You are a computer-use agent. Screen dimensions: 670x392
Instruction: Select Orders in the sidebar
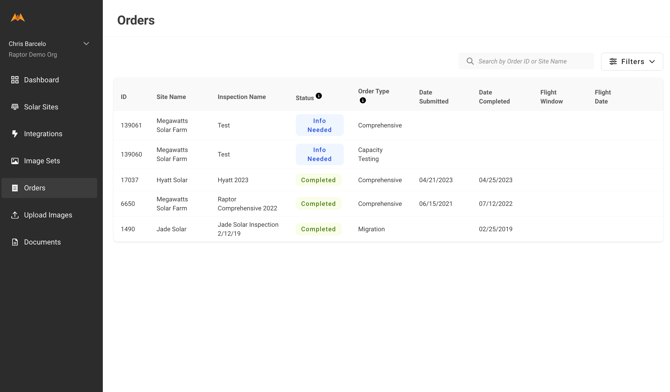pyautogui.click(x=49, y=188)
